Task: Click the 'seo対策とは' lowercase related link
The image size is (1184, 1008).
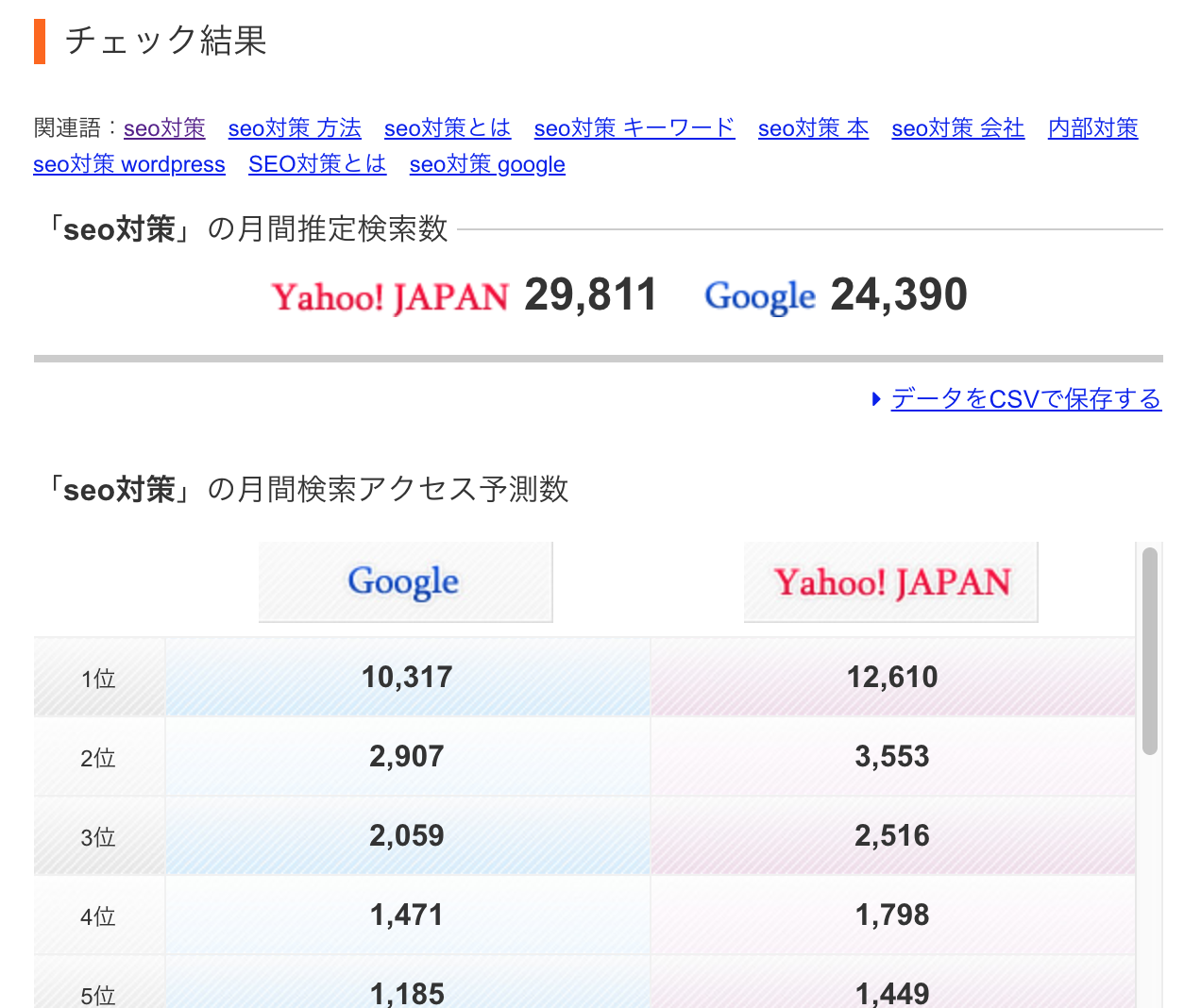Action: [x=448, y=128]
